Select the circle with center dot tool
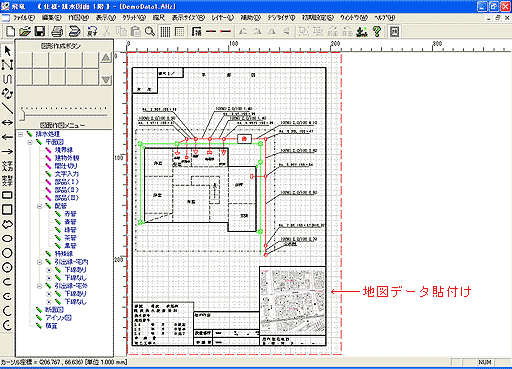 point(7,267)
